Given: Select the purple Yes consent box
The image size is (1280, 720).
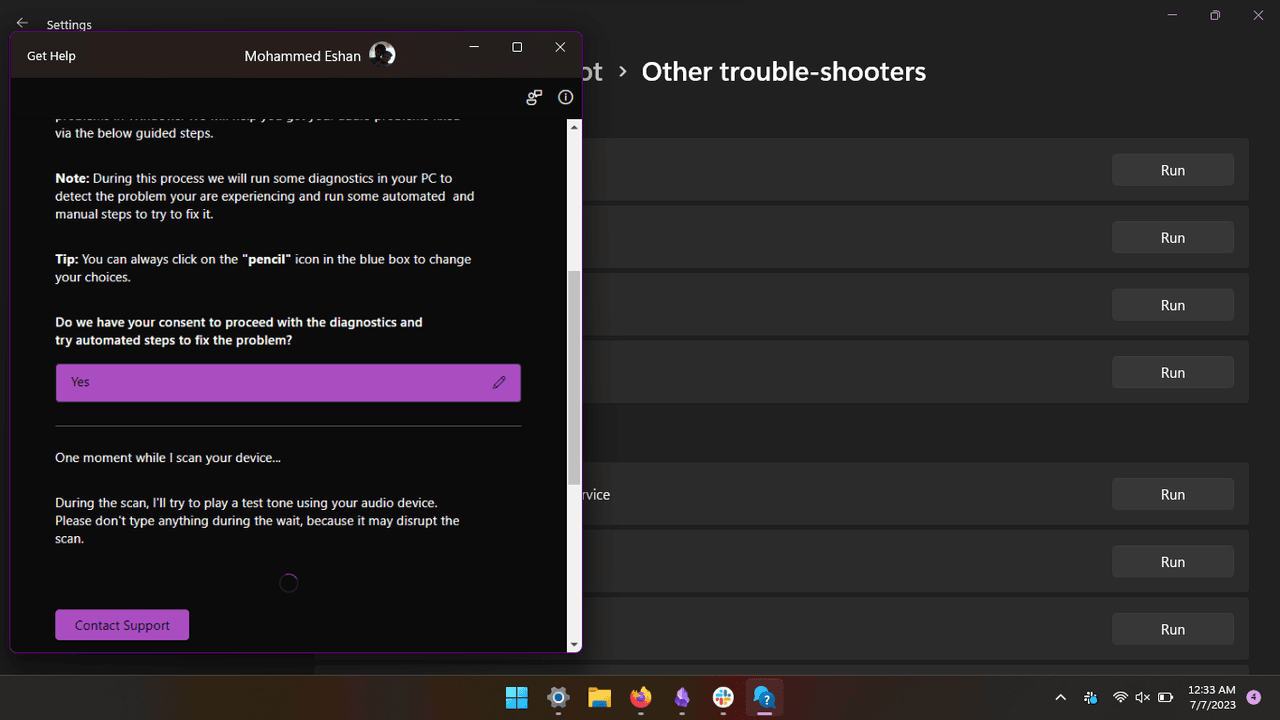Looking at the screenshot, I should [270, 382].
